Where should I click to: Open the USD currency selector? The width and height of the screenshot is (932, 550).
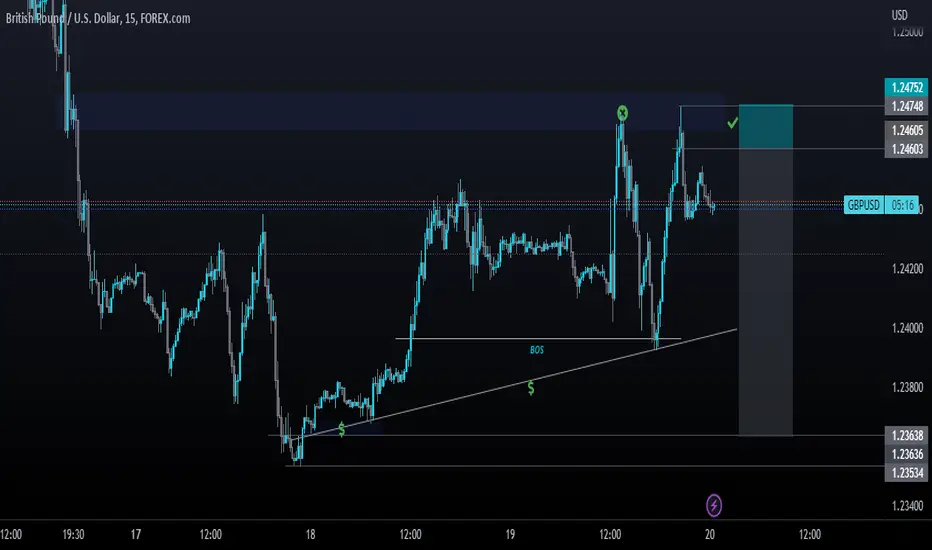(x=899, y=15)
